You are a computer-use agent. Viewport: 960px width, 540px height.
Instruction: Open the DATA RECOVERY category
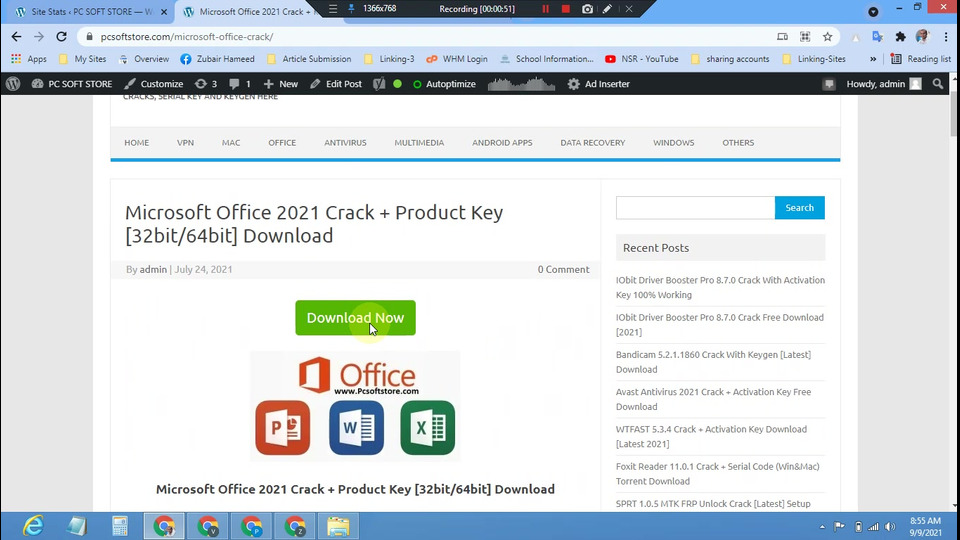click(x=593, y=143)
